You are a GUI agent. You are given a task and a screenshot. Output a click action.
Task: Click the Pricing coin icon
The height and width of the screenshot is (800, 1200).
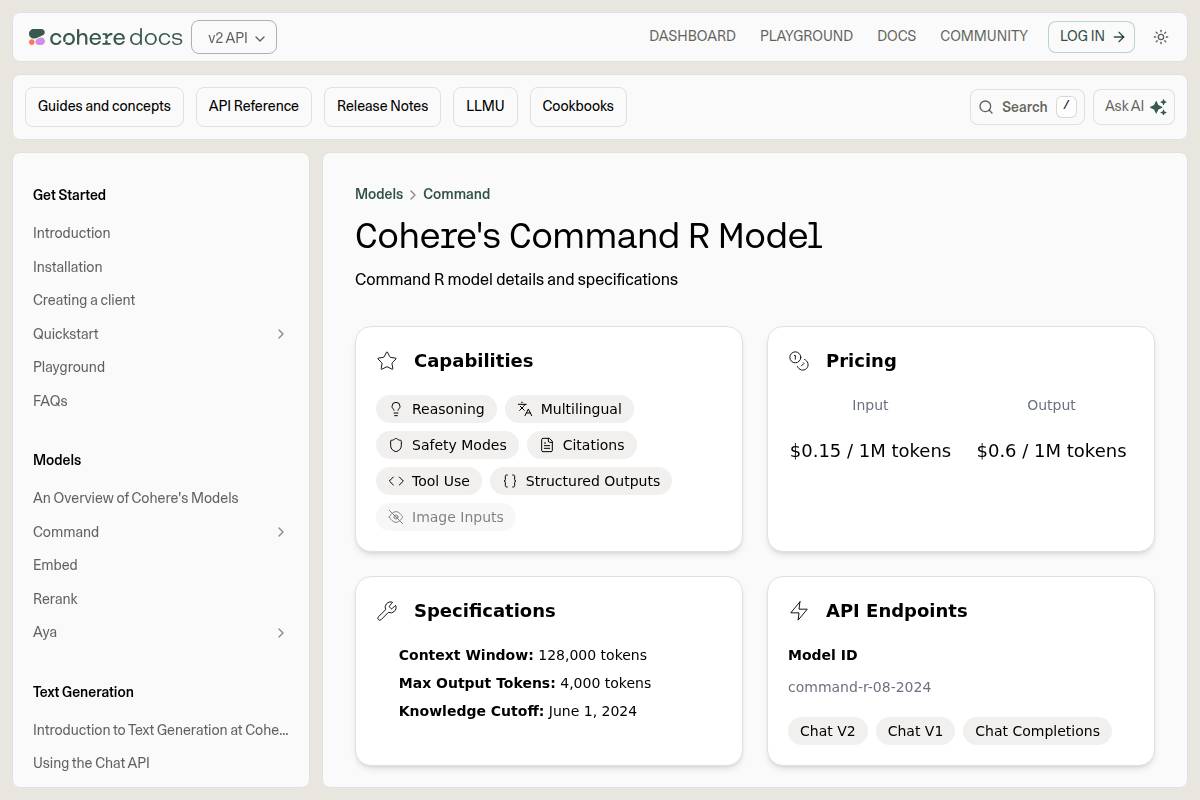tap(799, 361)
